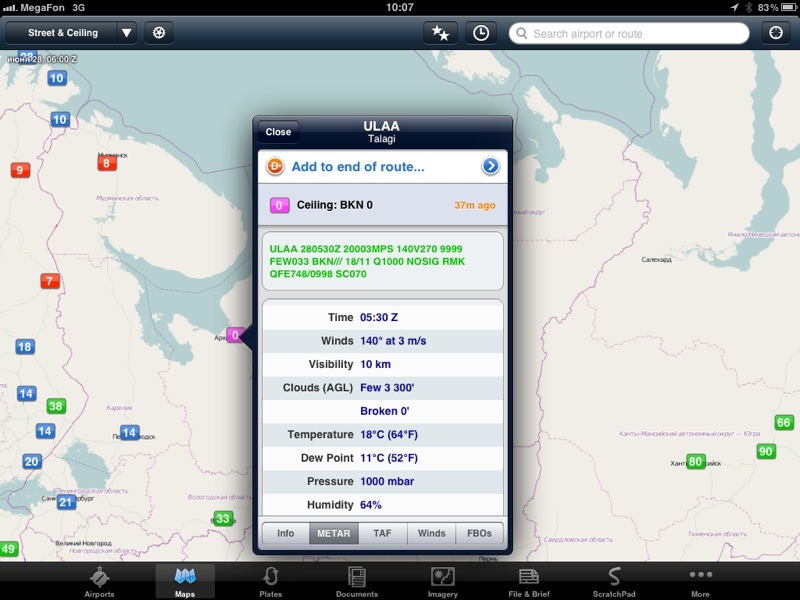
Task: Open map settings gear icon
Action: [x=158, y=33]
